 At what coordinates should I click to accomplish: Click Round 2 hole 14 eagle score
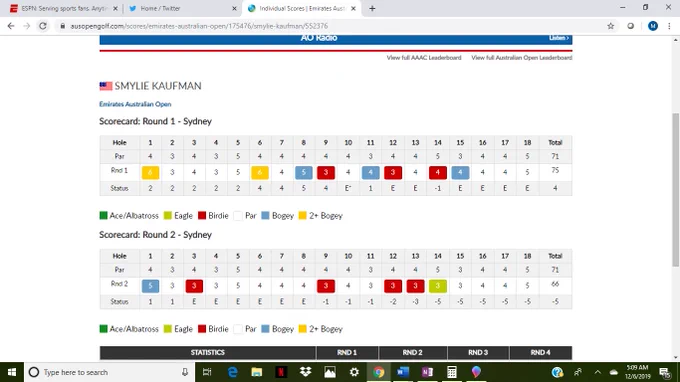438,286
